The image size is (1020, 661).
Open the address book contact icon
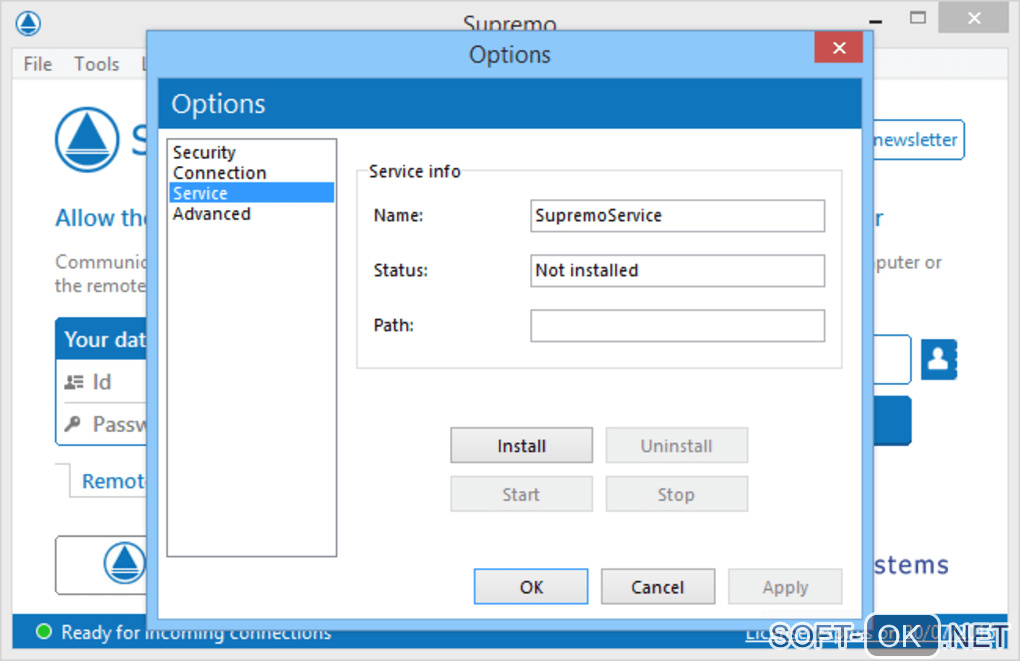(x=939, y=359)
